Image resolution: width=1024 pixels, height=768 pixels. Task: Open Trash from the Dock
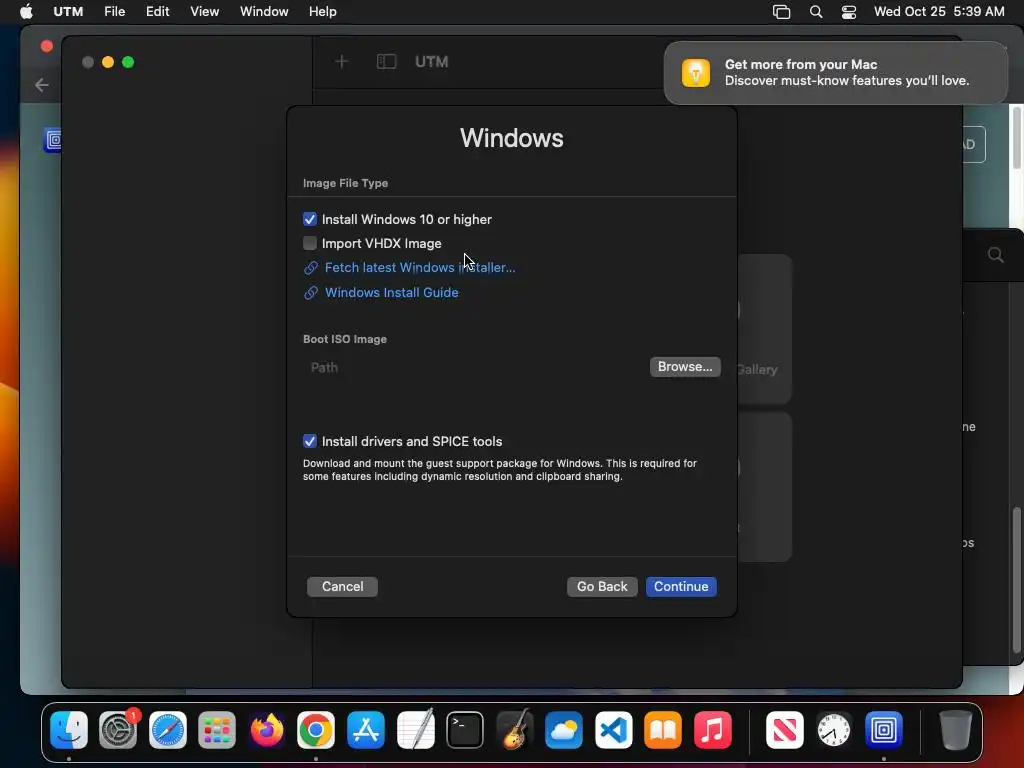pyautogui.click(x=955, y=729)
